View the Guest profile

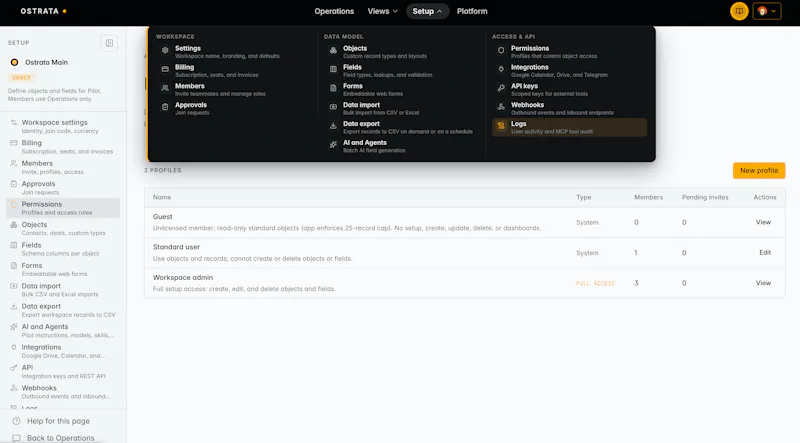click(763, 222)
